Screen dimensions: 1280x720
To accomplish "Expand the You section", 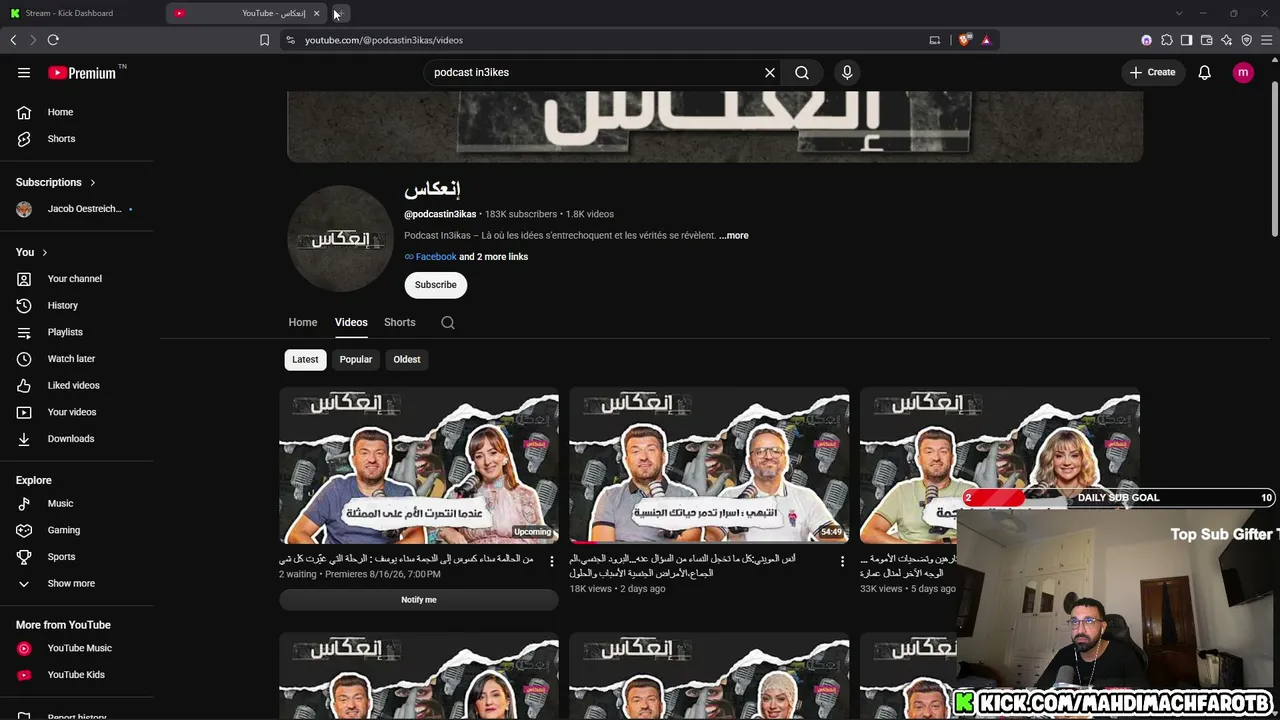I will (32, 252).
